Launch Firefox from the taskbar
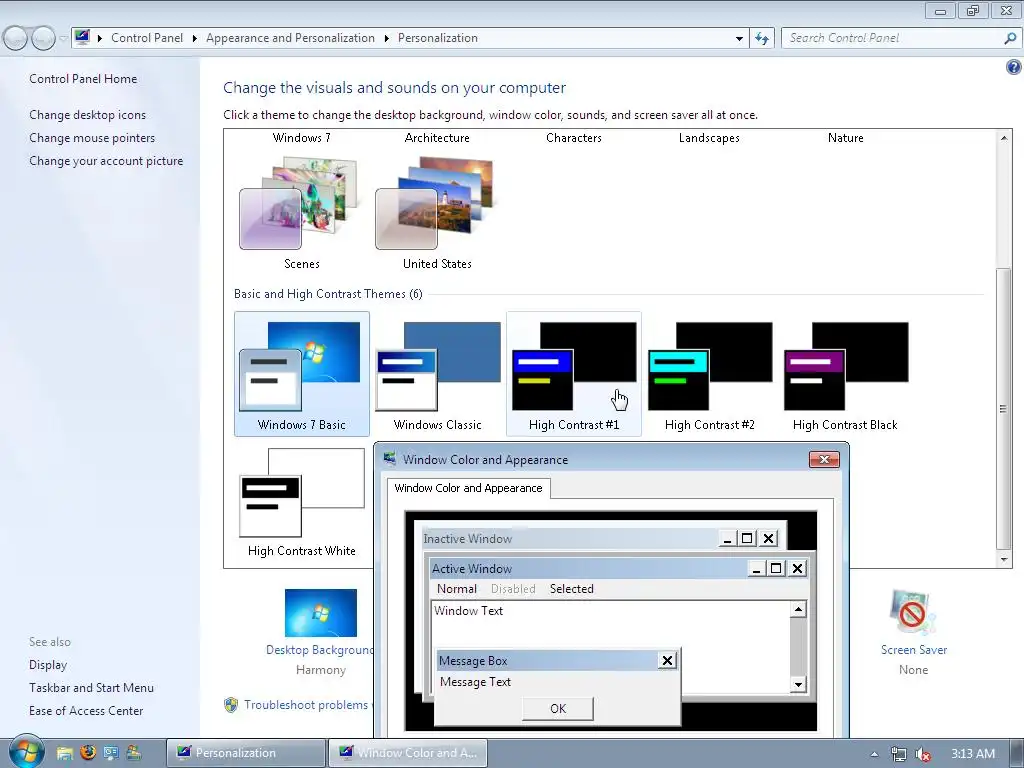This screenshot has height=768, width=1024. 88,753
